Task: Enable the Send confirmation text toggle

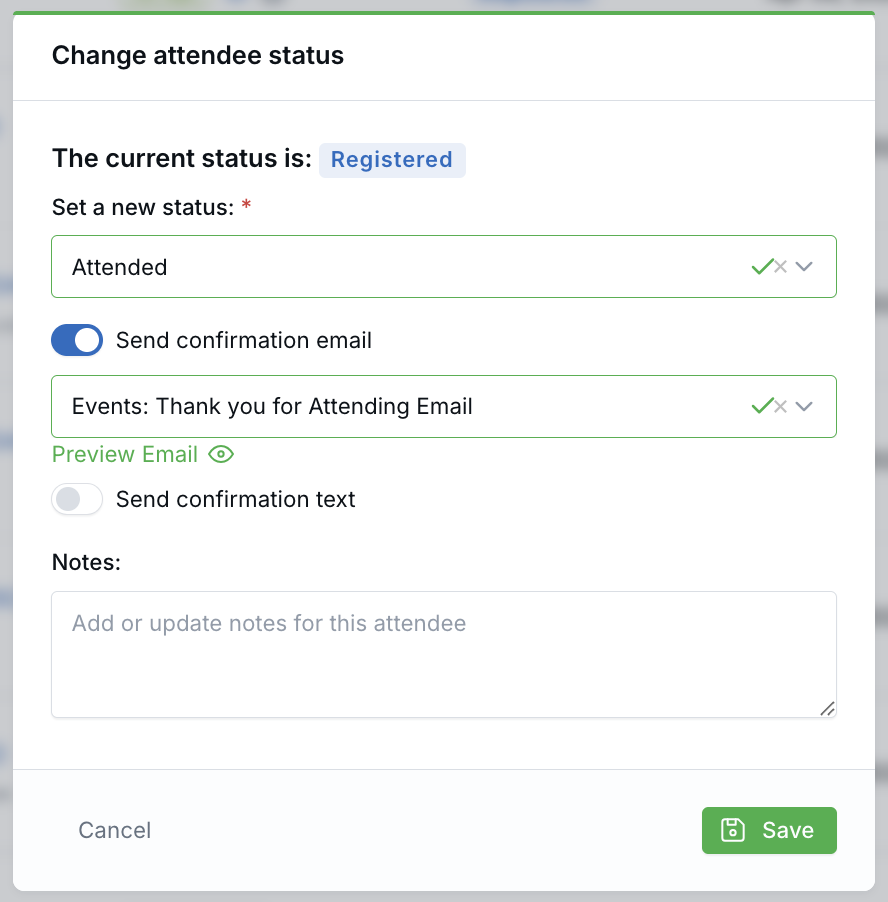Action: coord(77,499)
